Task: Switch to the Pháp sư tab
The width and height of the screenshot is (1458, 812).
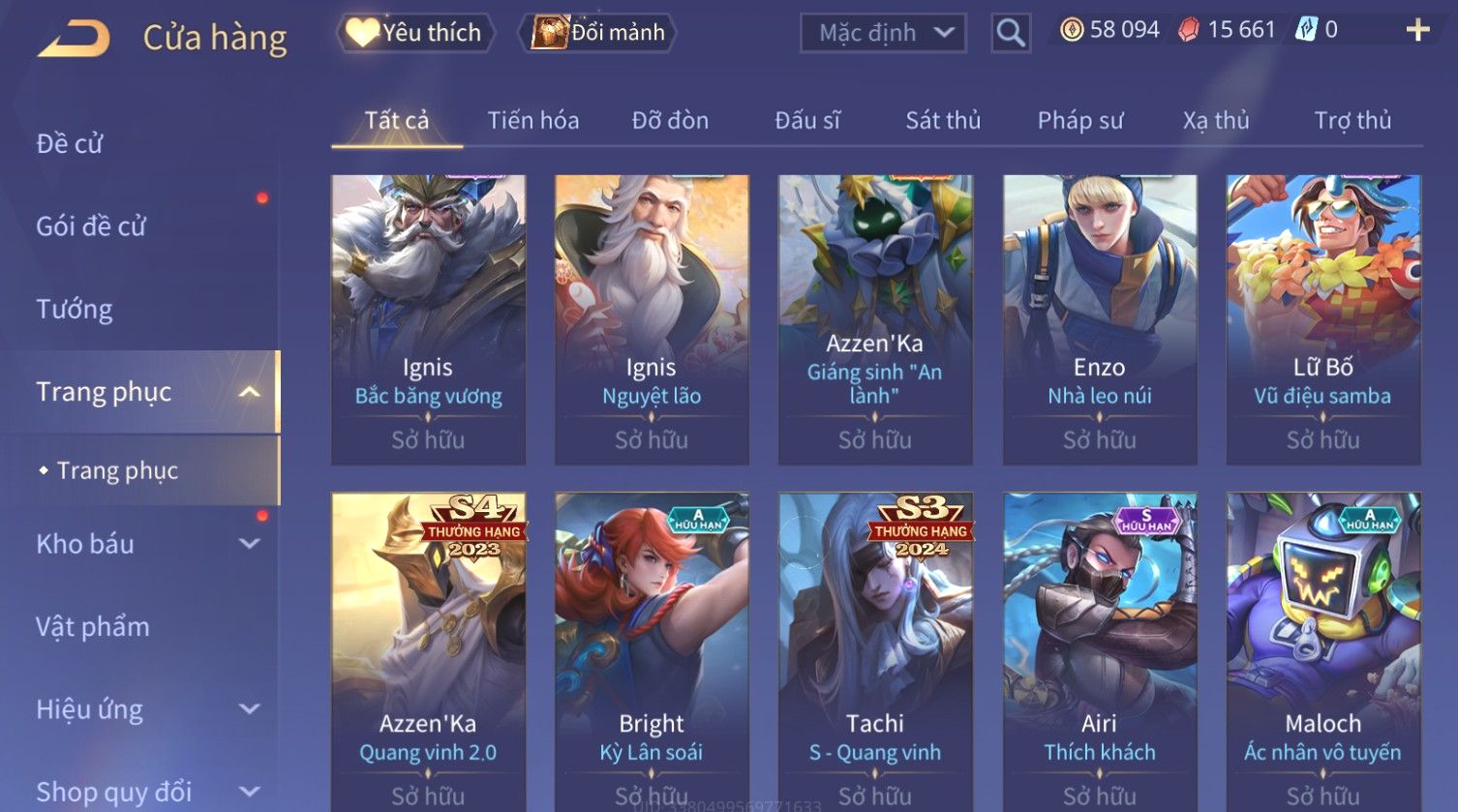Action: click(1080, 120)
